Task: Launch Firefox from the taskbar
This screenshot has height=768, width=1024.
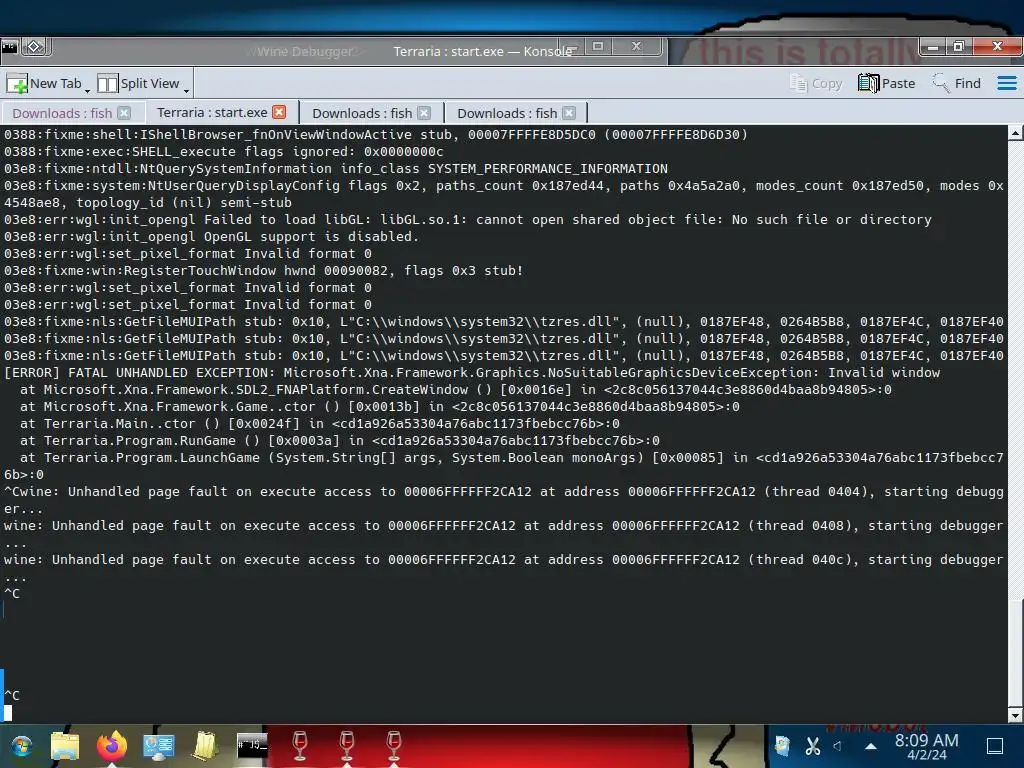Action: click(112, 745)
